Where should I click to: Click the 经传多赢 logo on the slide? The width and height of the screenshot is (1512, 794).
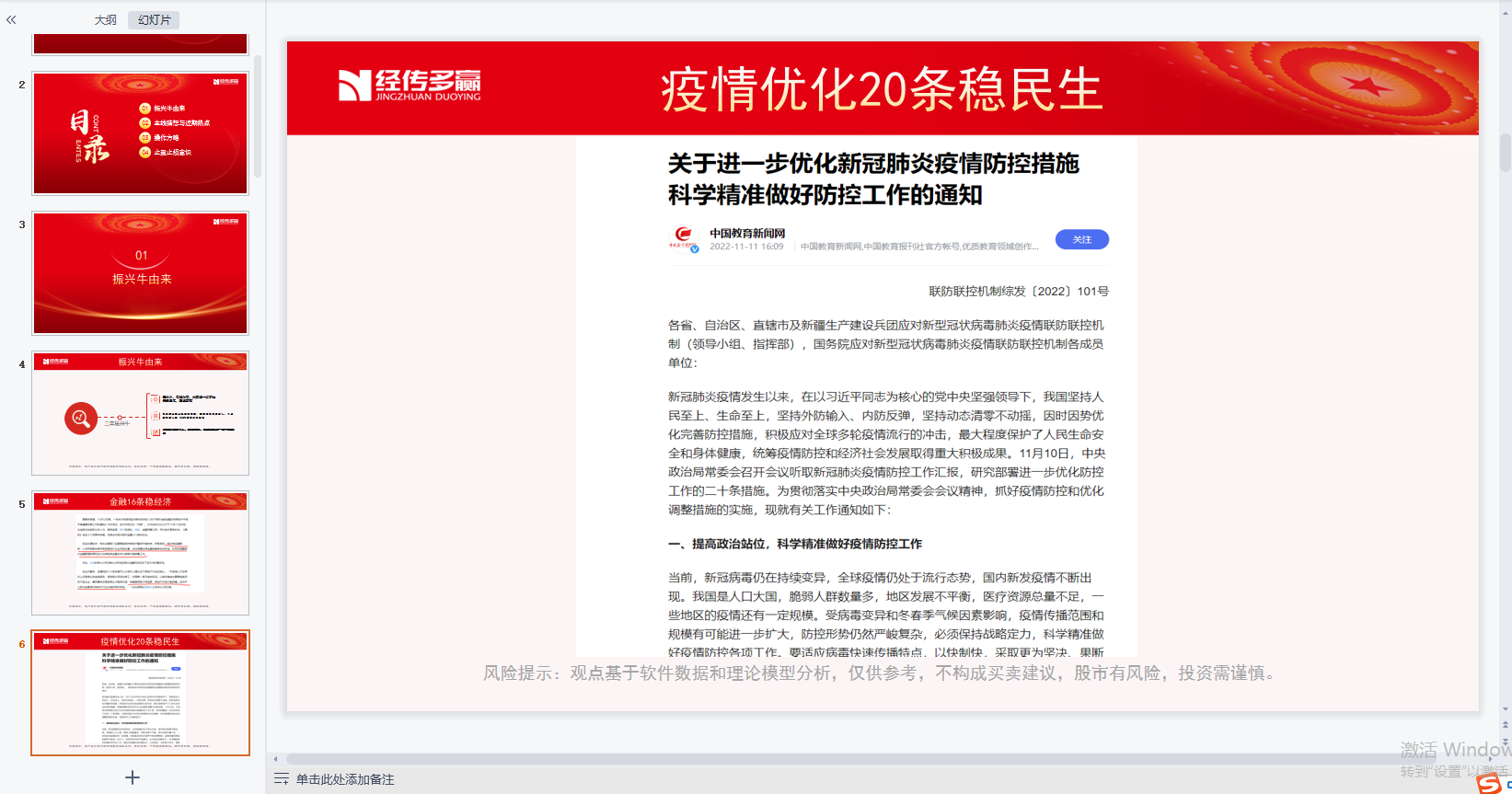tap(410, 86)
